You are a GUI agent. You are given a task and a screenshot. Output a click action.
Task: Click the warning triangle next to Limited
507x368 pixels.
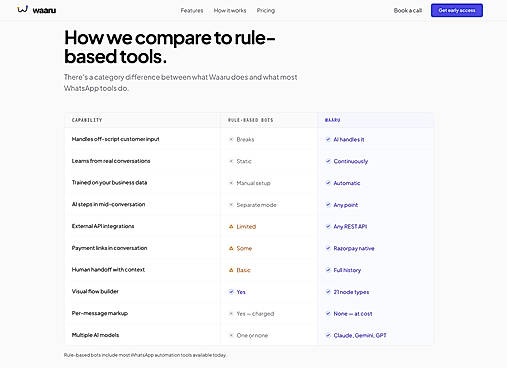pyautogui.click(x=231, y=227)
